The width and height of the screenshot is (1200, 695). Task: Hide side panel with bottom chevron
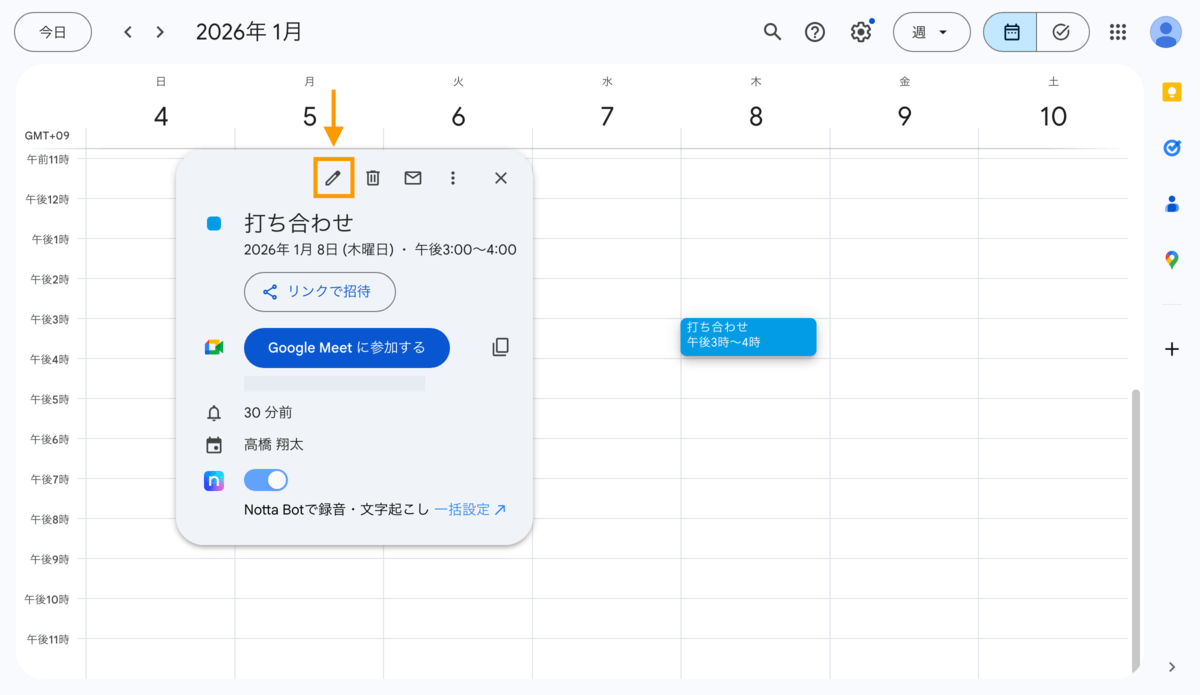click(x=1172, y=667)
